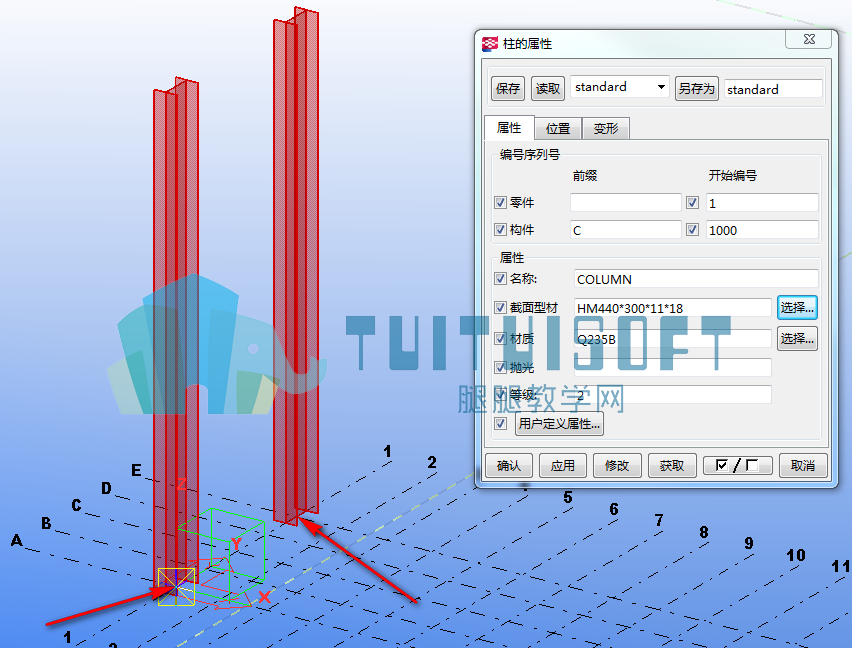Image resolution: width=852 pixels, height=648 pixels.
Task: Click the yellow snap point at column base
Action: pyautogui.click(x=176, y=587)
